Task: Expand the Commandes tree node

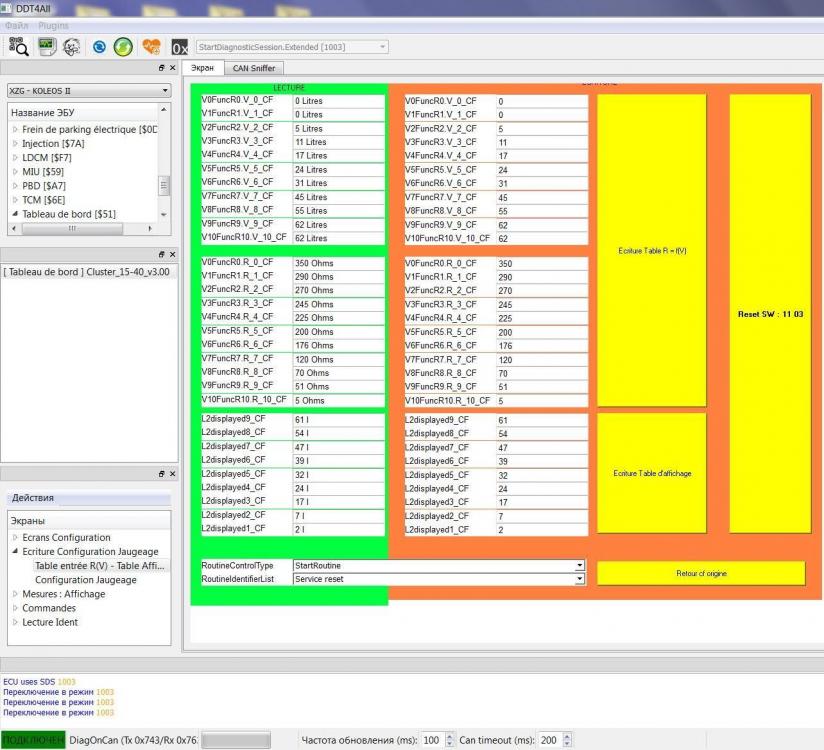Action: click(x=15, y=608)
